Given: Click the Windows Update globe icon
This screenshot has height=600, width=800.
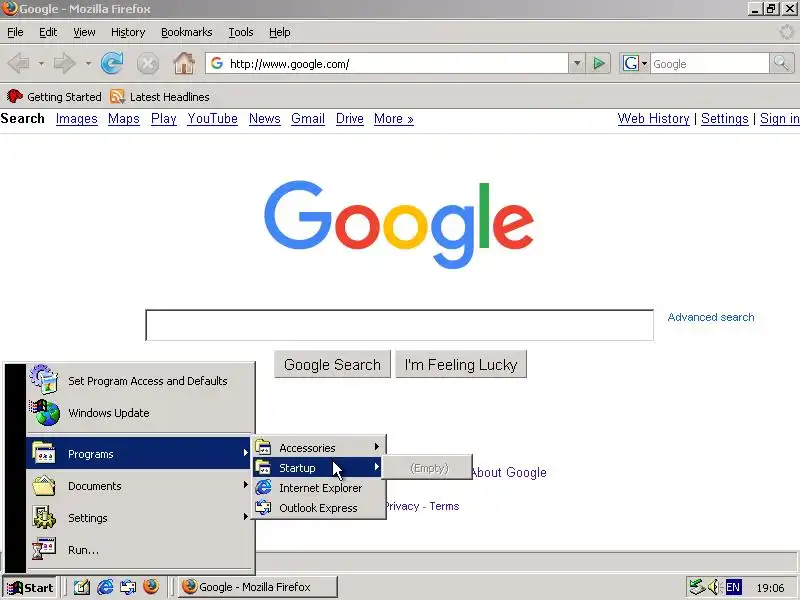Looking at the screenshot, I should click(x=45, y=412).
